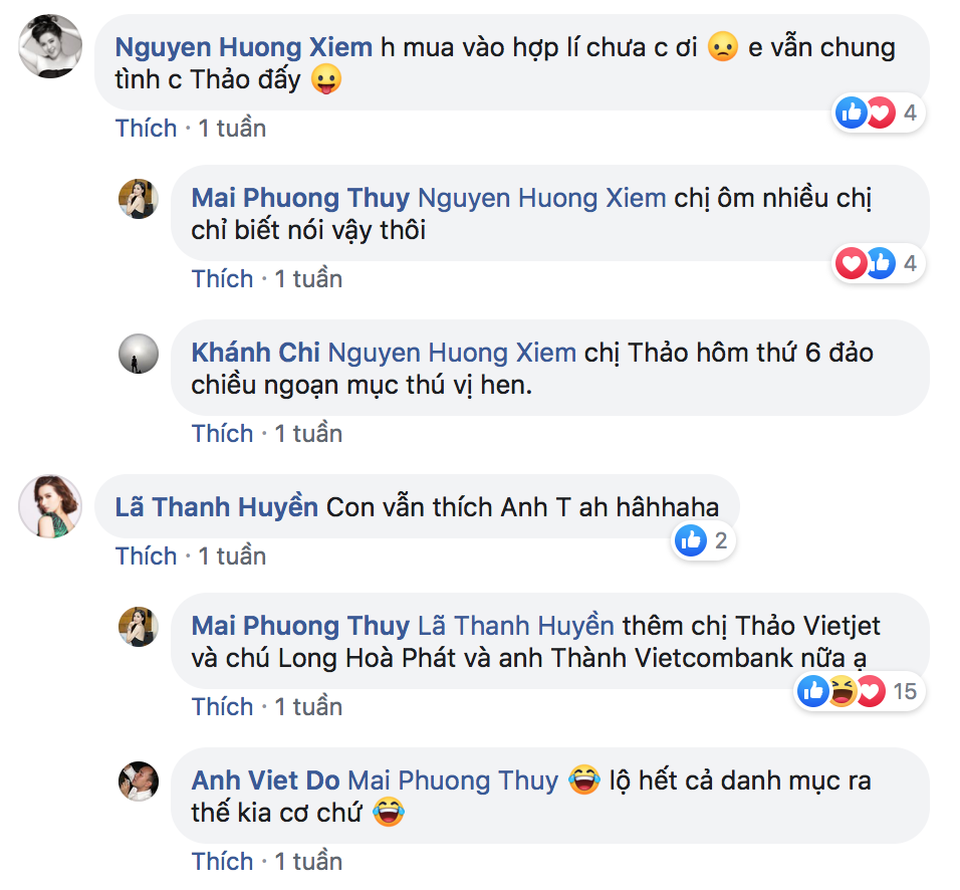Click the like reaction on Lã Thanh Huyền's comment
Screen dimensions: 960x890
691,542
